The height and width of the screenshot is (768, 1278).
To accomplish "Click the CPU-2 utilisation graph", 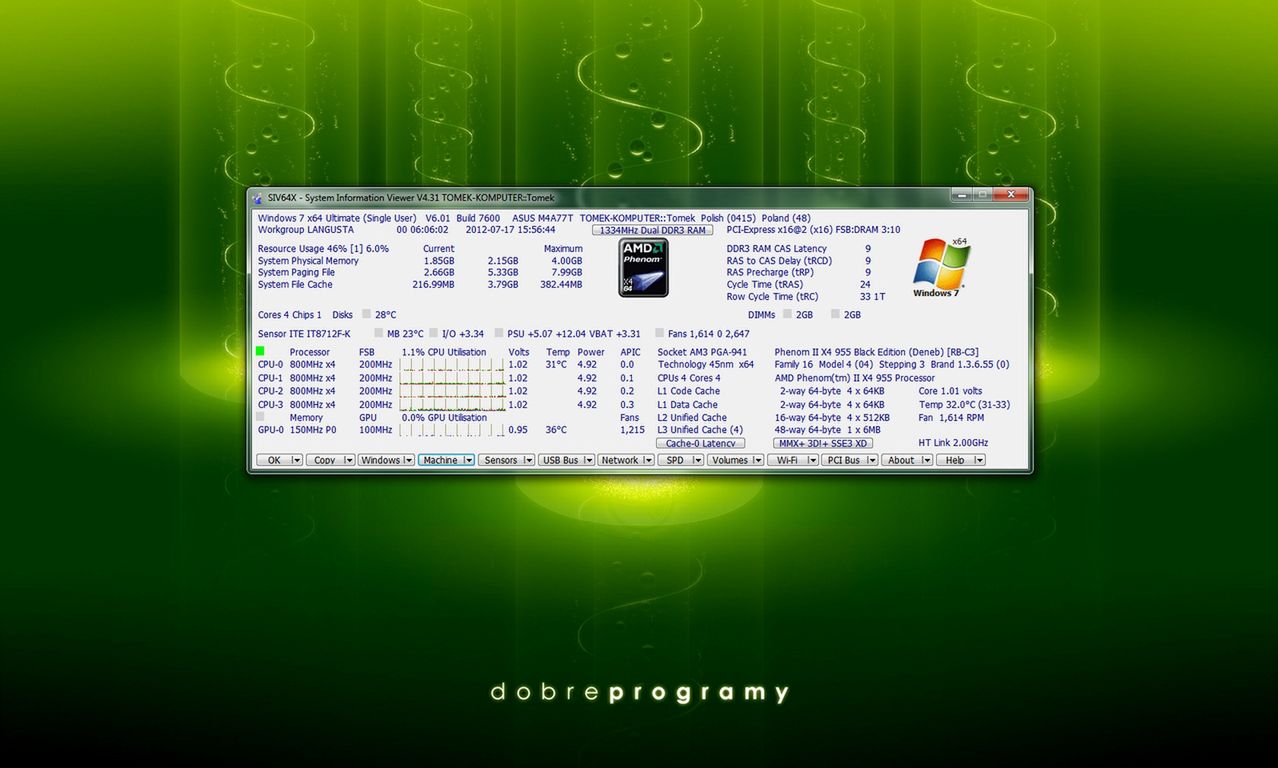I will tap(452, 391).
